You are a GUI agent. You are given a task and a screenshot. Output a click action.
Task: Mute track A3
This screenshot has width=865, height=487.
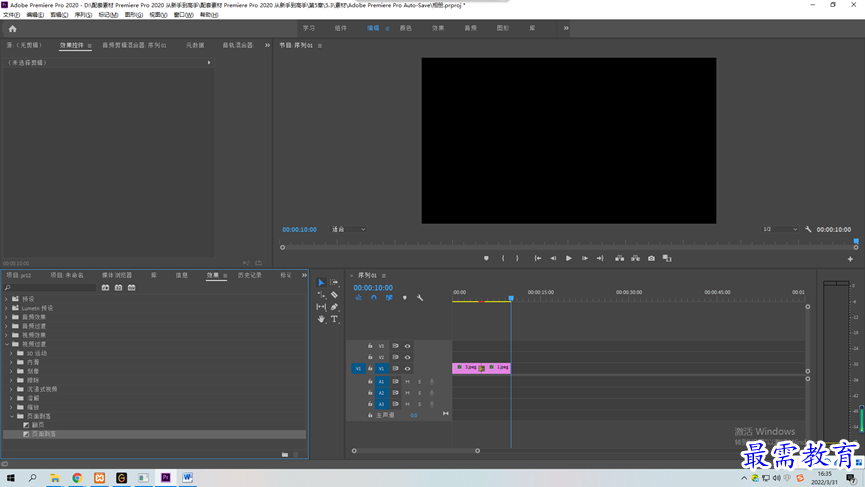pyautogui.click(x=408, y=404)
